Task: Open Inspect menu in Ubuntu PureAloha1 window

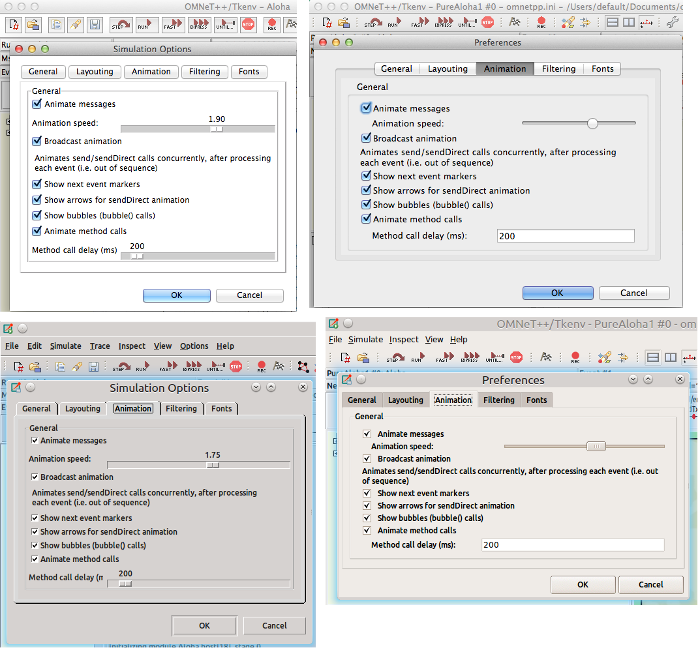Action: click(x=404, y=339)
